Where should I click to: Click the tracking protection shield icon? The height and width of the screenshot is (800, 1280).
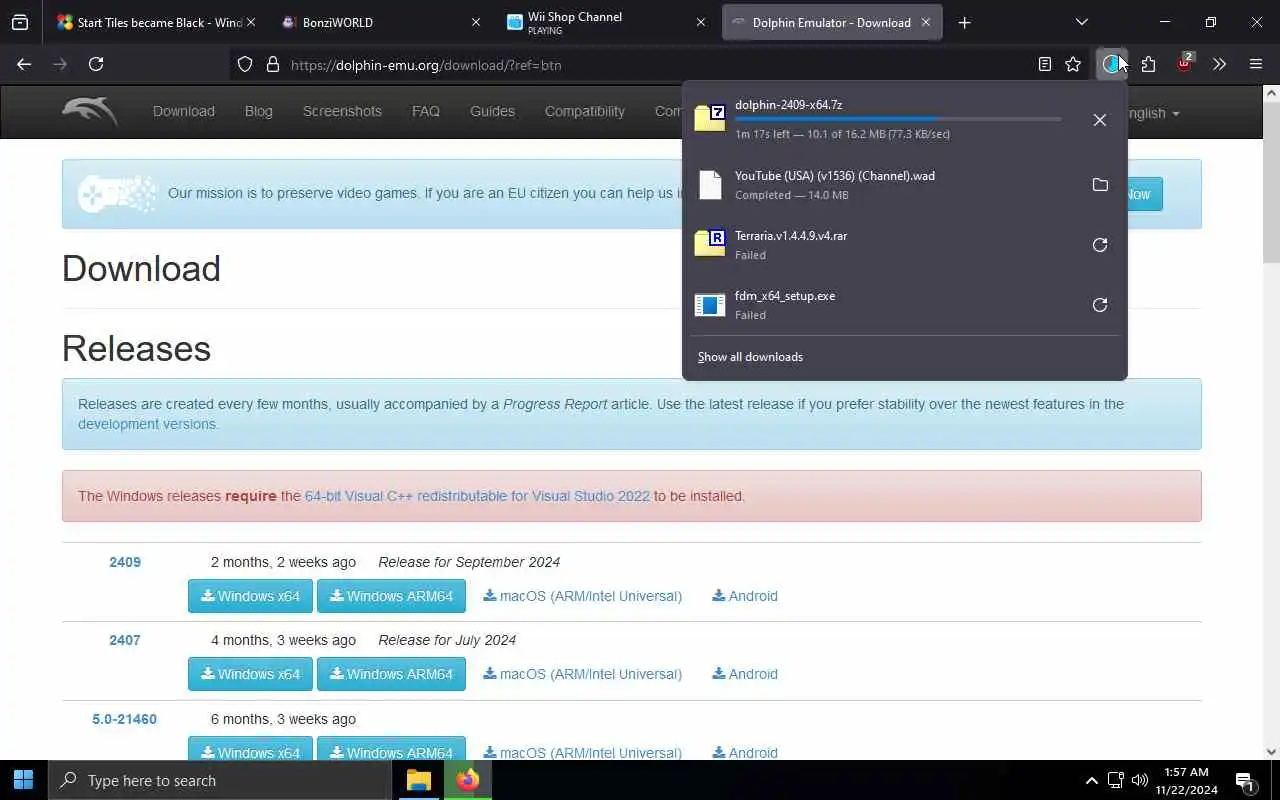click(245, 64)
